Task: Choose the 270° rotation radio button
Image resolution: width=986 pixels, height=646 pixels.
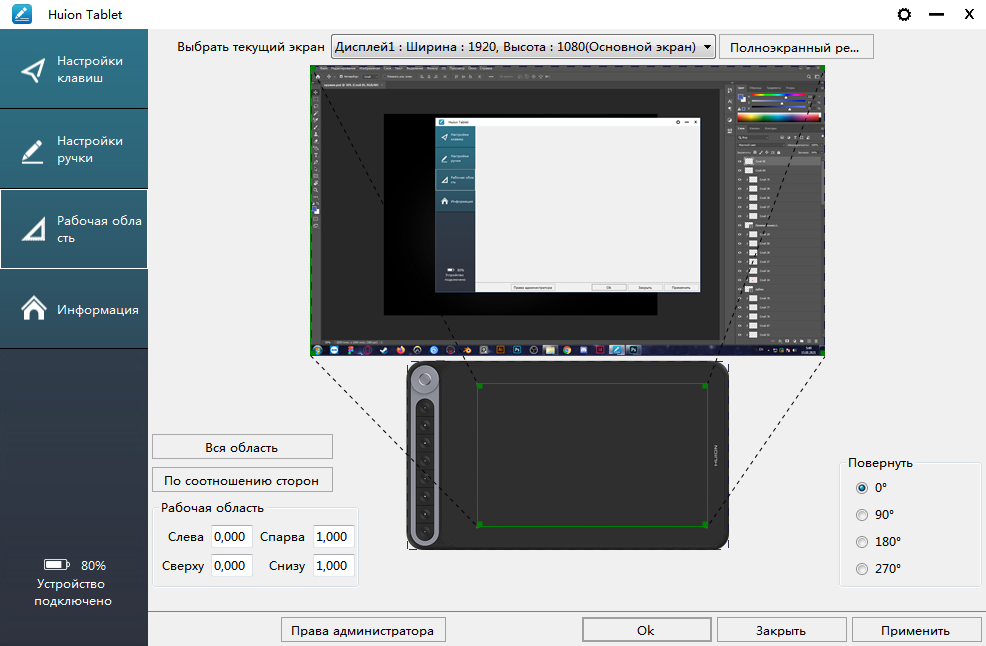Action: tap(862, 569)
